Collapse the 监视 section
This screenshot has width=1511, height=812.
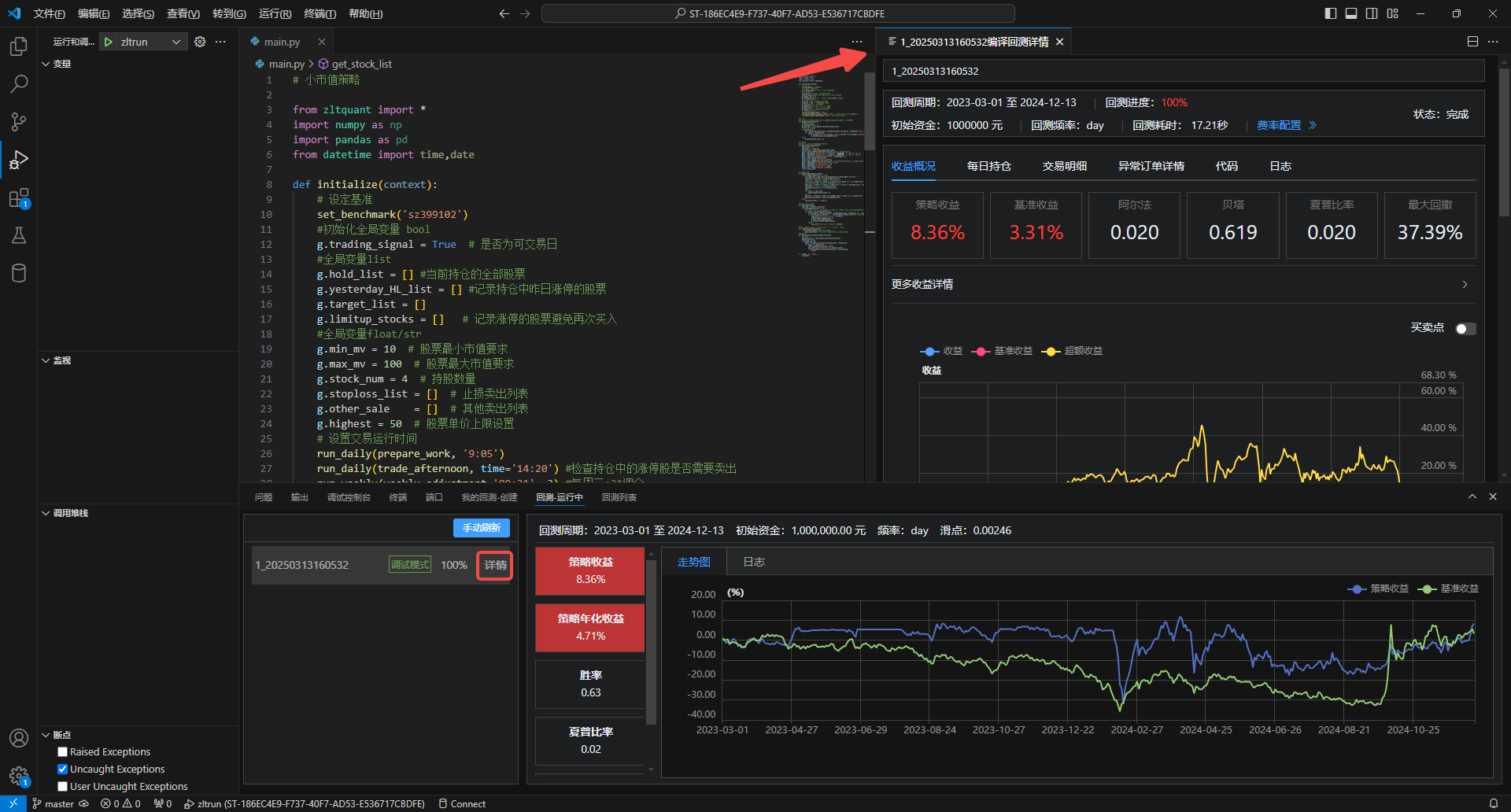tap(61, 360)
